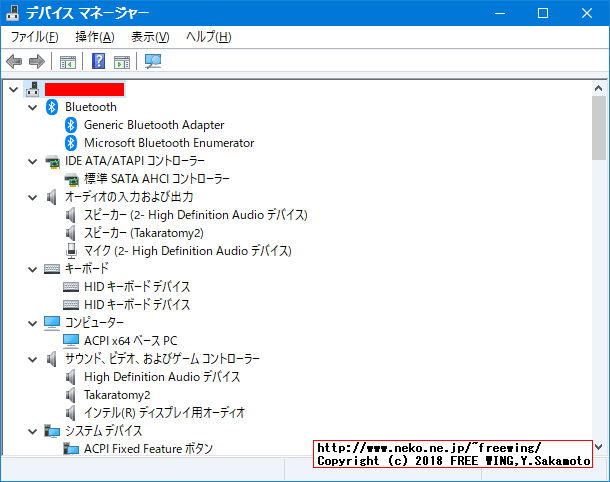Open the 操作(A) menu
This screenshot has width=610, height=482.
pyautogui.click(x=95, y=37)
